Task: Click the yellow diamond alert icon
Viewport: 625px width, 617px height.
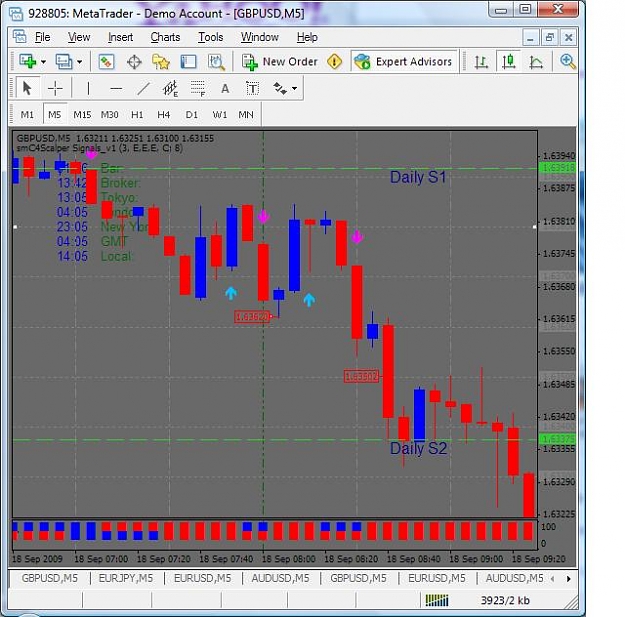Action: coord(334,62)
